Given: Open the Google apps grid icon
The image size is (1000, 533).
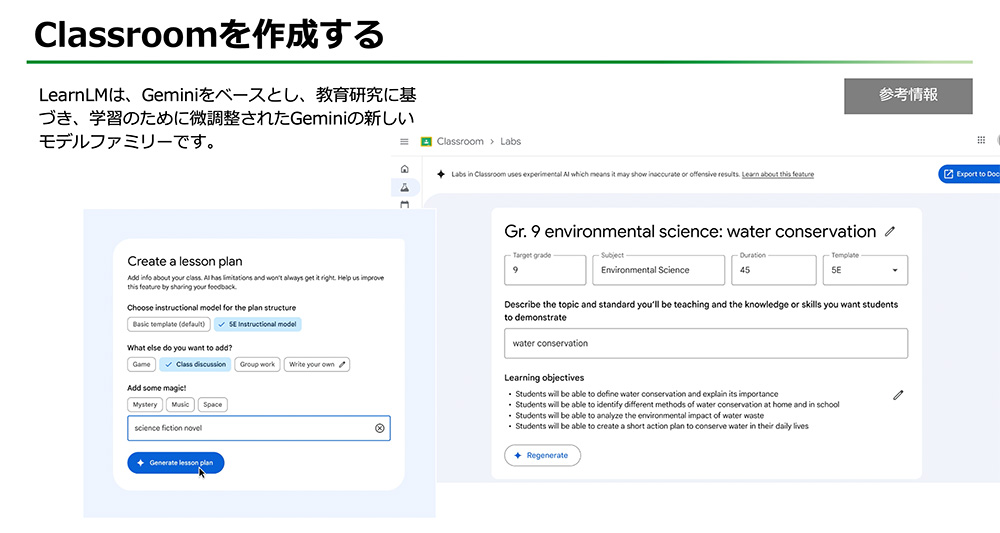Looking at the screenshot, I should [x=981, y=140].
